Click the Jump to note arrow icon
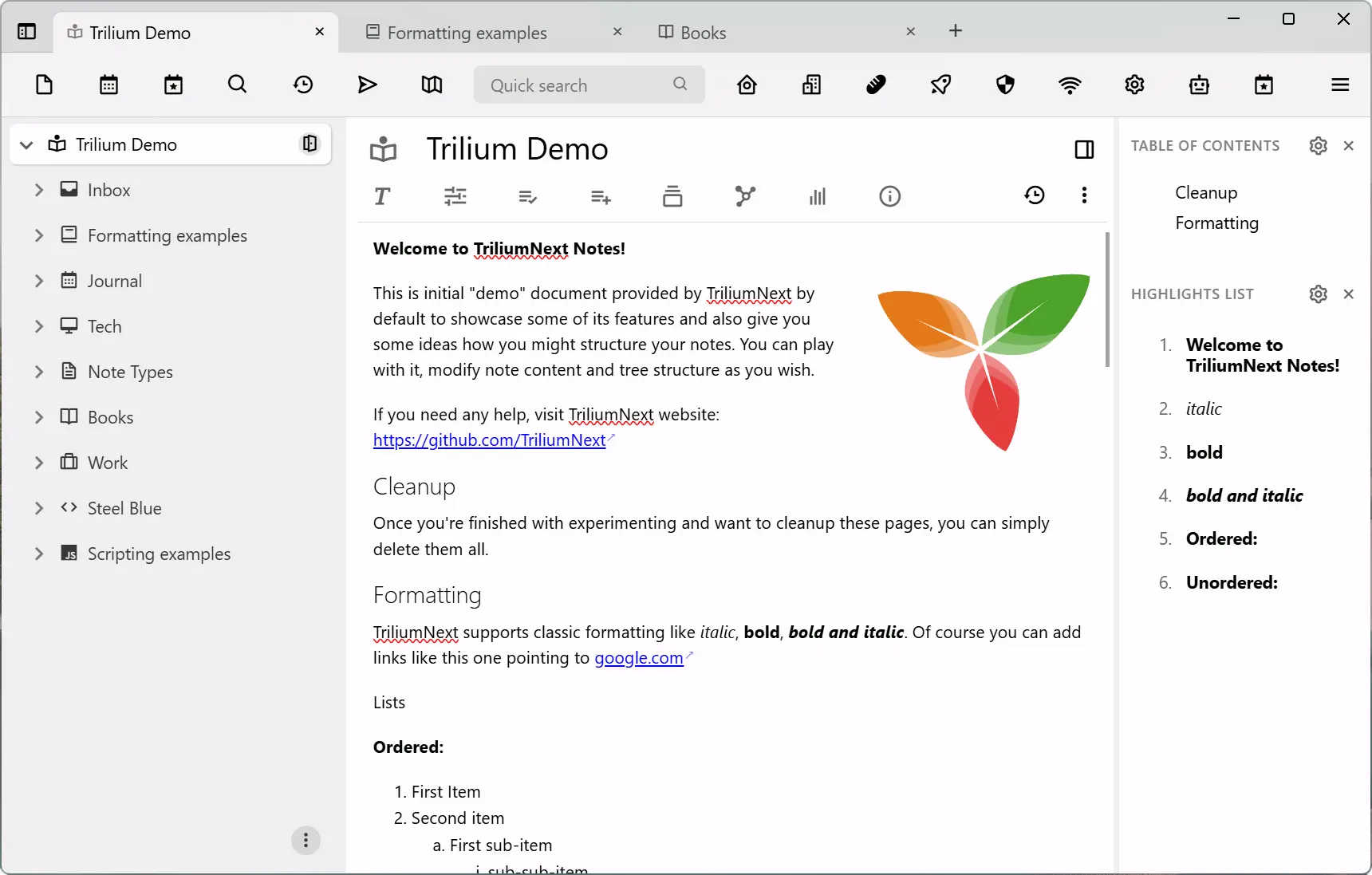 367,85
